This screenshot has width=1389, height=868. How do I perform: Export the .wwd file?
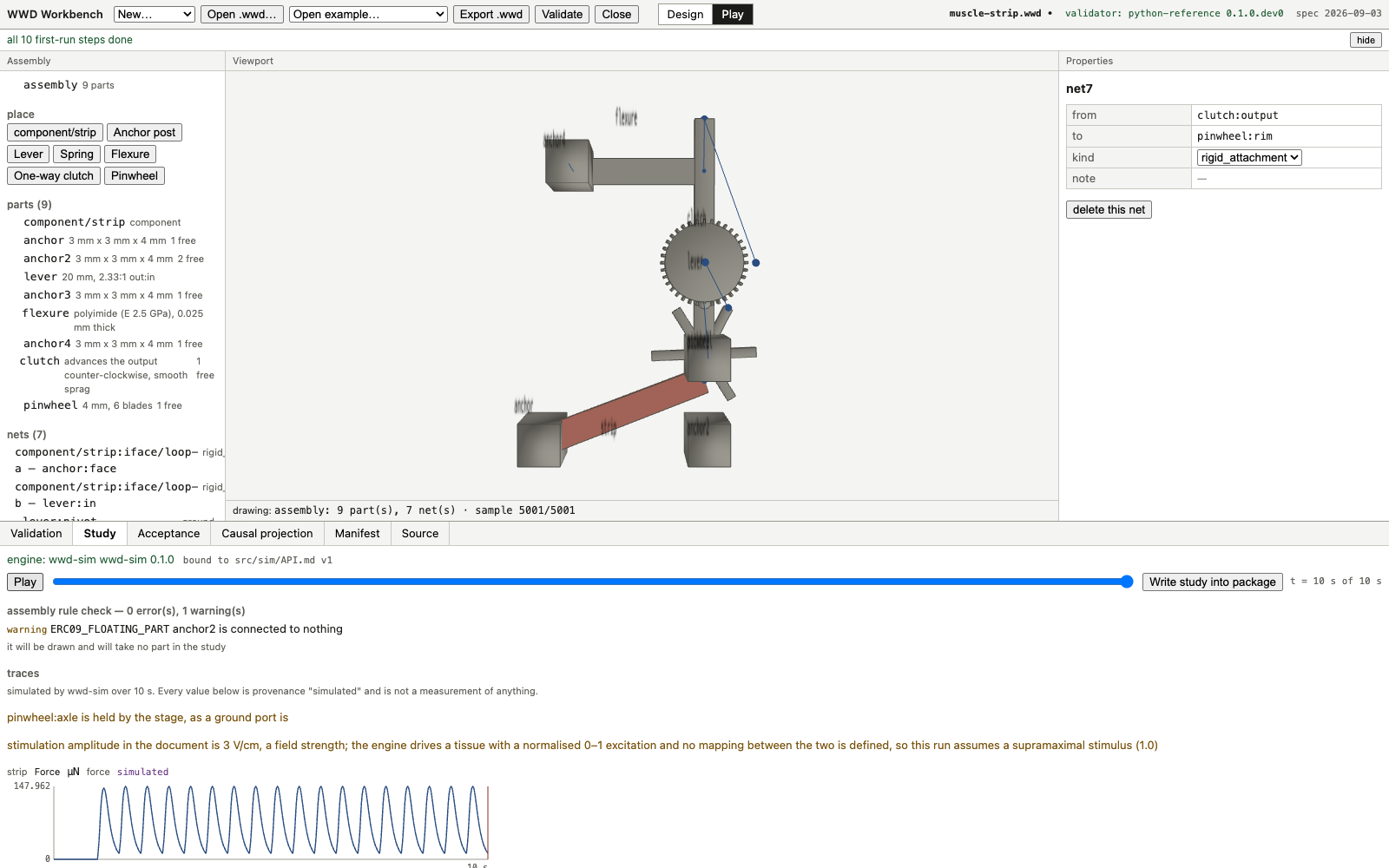[x=491, y=14]
